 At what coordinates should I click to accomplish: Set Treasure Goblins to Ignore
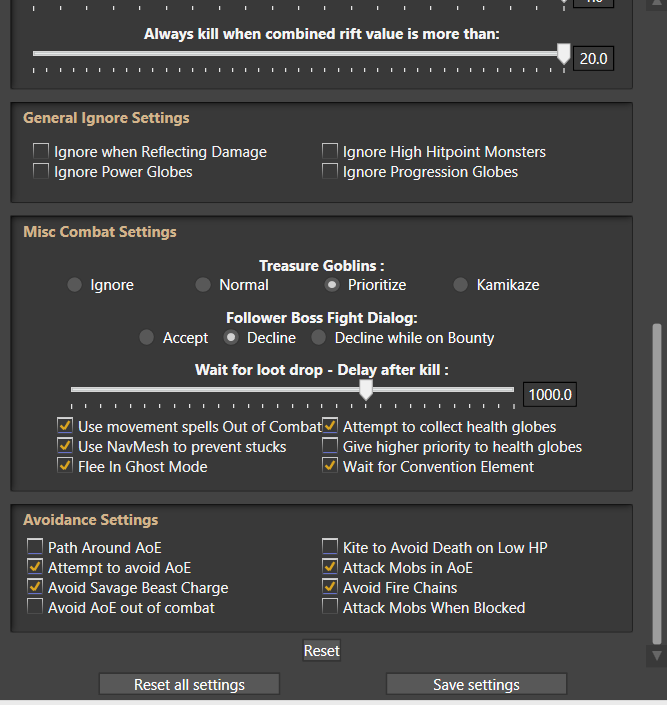click(74, 285)
